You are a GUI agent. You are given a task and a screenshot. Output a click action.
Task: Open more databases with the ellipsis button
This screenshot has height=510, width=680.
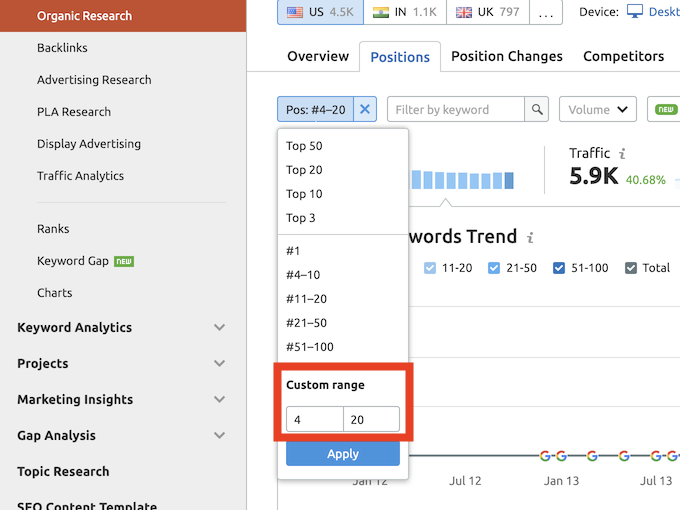(x=545, y=12)
